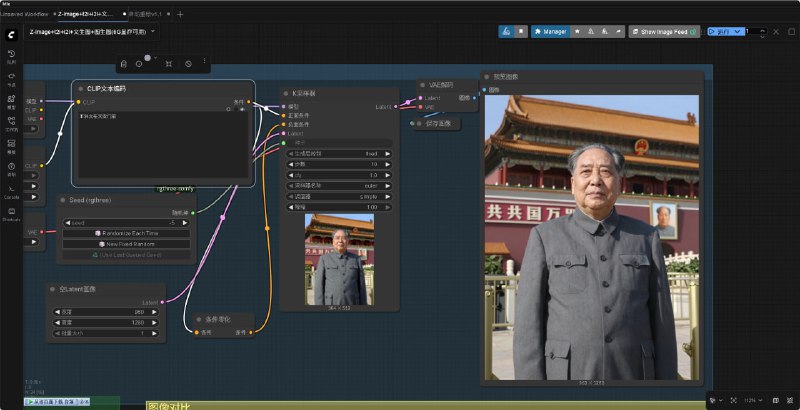The image size is (800, 410).
Task: Open the zoom percentage dropdown
Action: [753, 400]
